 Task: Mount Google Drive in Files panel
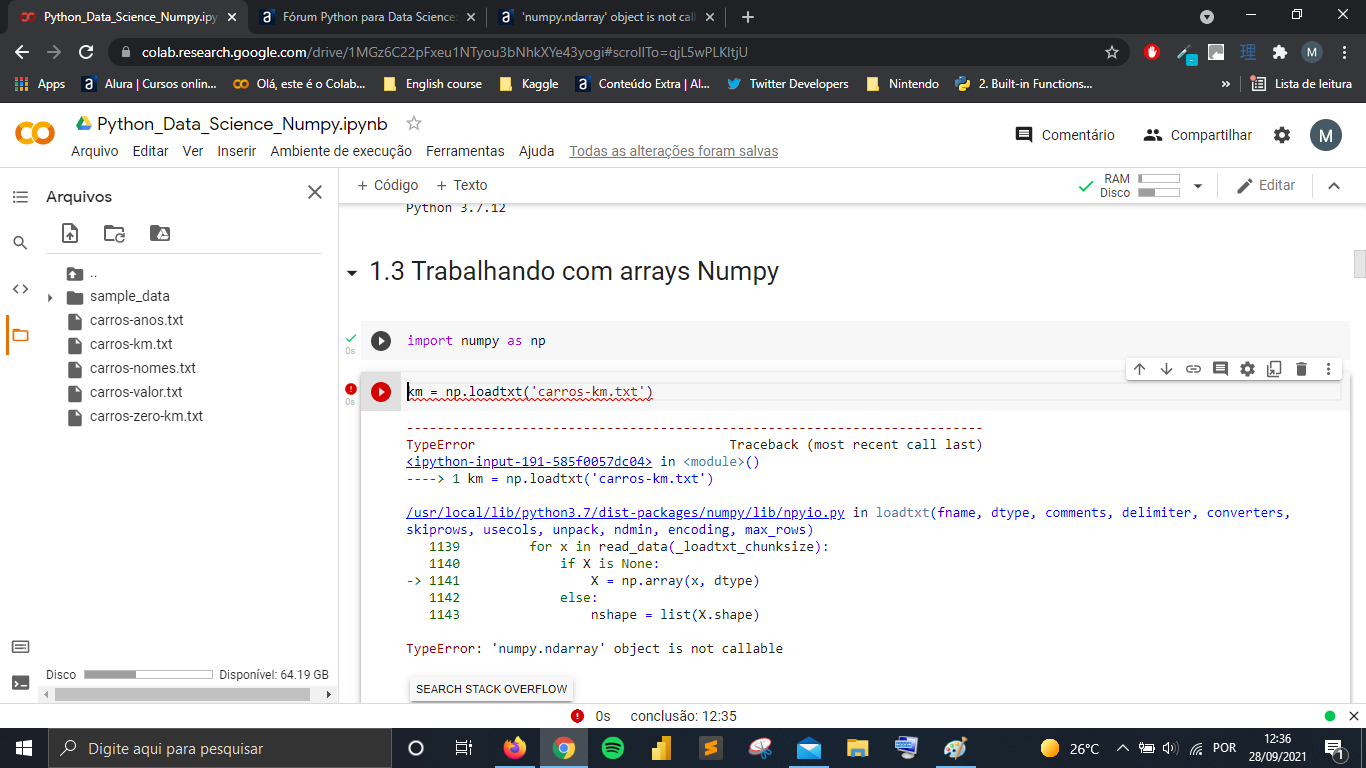click(x=160, y=233)
